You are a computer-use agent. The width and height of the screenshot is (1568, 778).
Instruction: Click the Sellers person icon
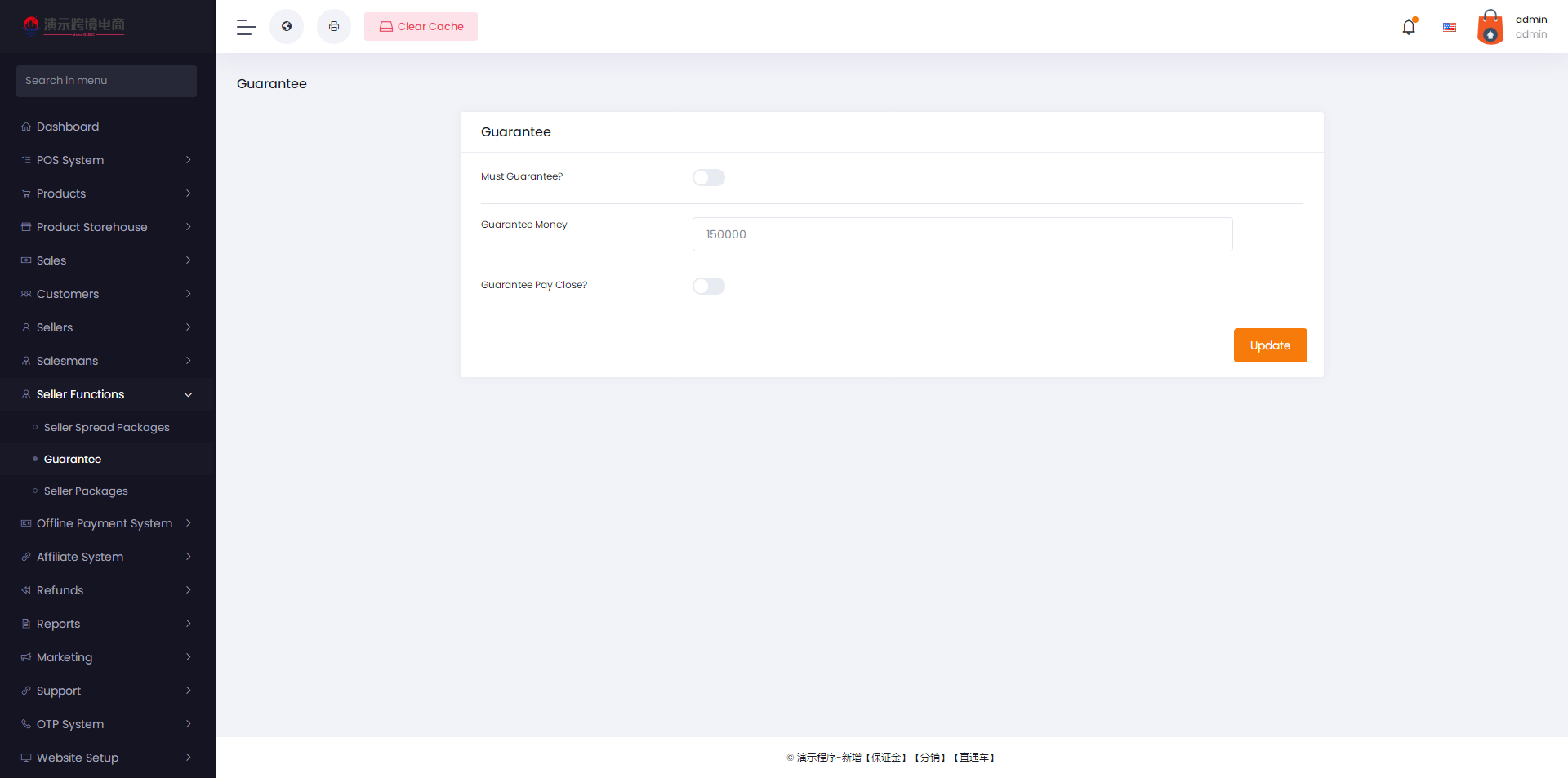(x=26, y=327)
